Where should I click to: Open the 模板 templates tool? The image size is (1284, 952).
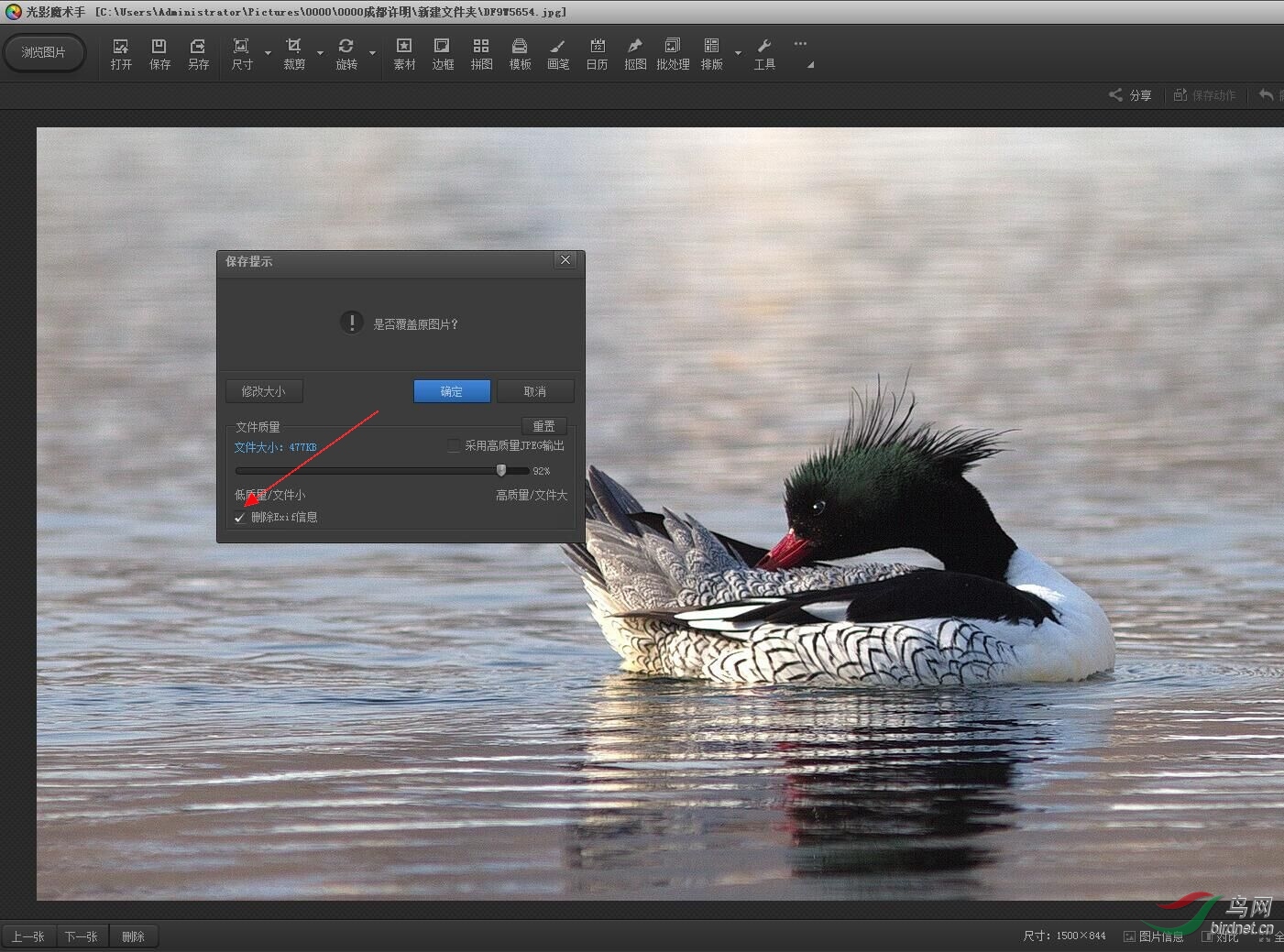click(520, 53)
